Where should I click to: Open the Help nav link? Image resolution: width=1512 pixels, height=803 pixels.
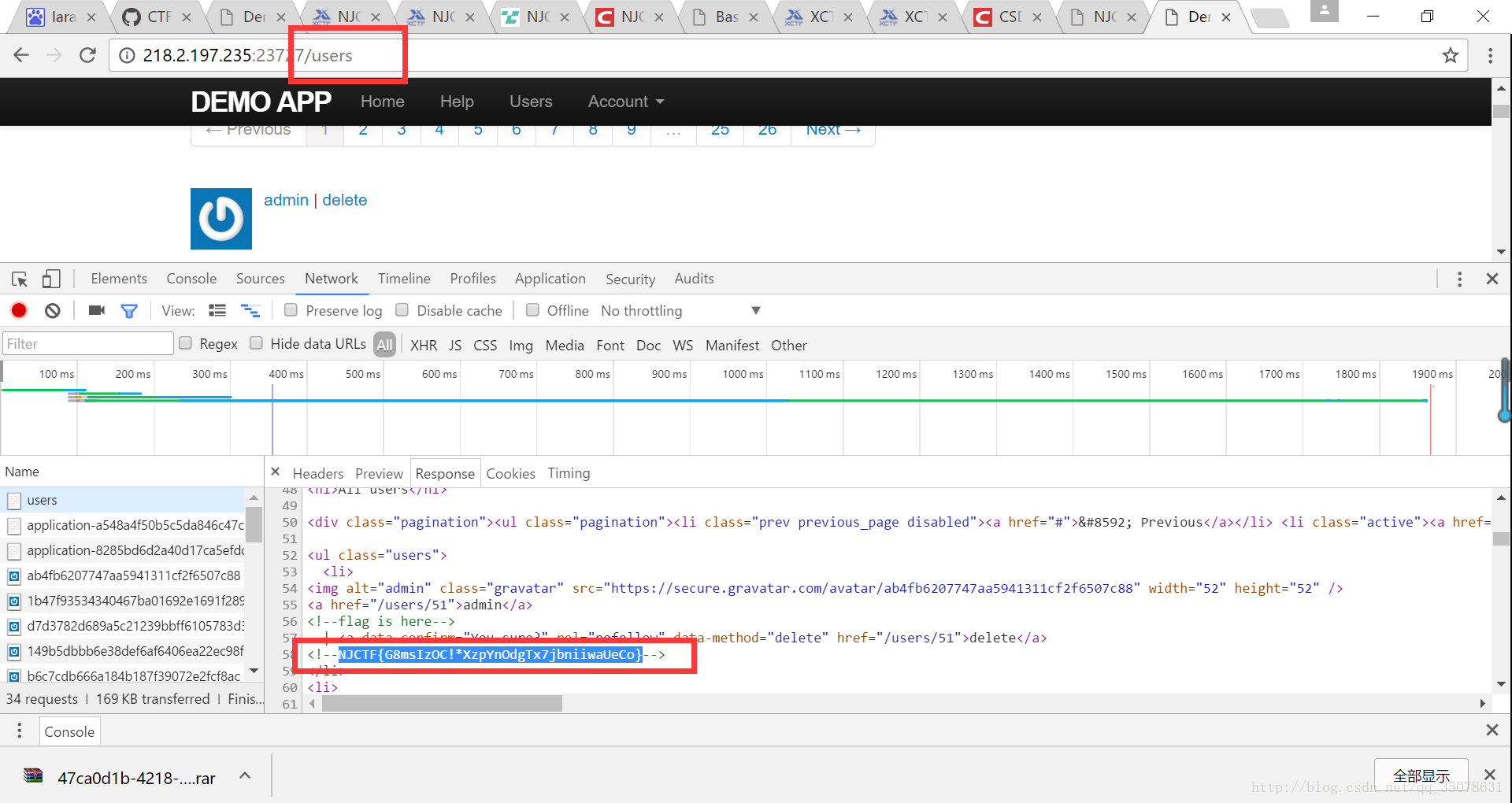457,102
